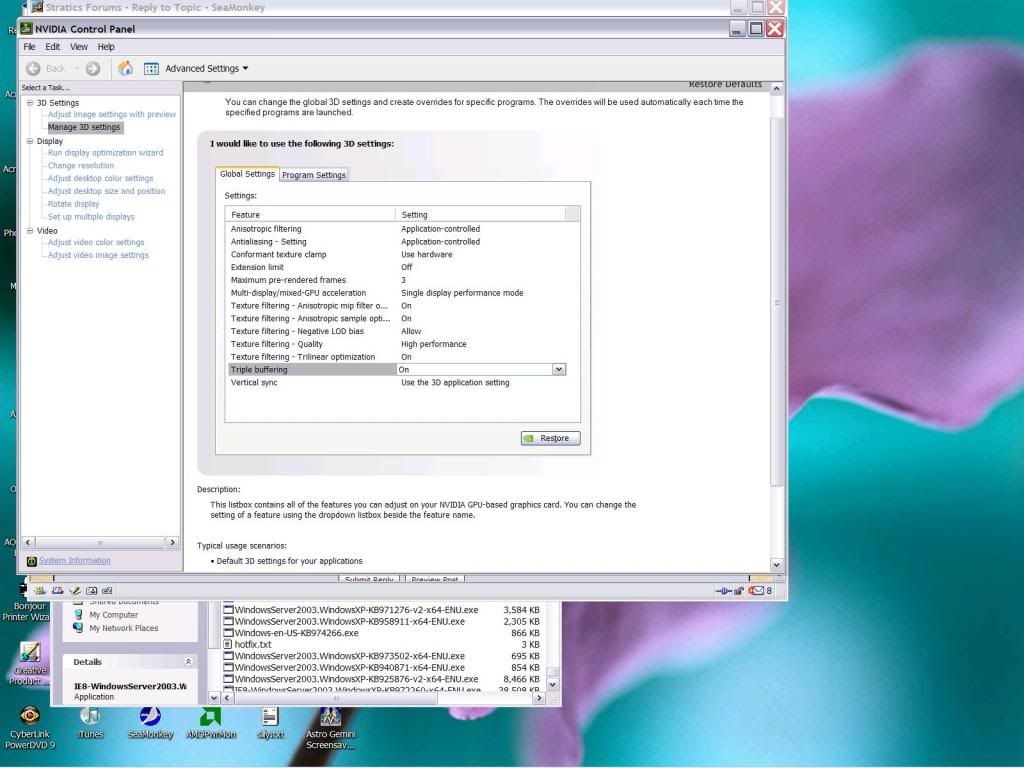Open Address Book from SeaMonkey component bar
This screenshot has height=768, width=1024.
pos(91,591)
